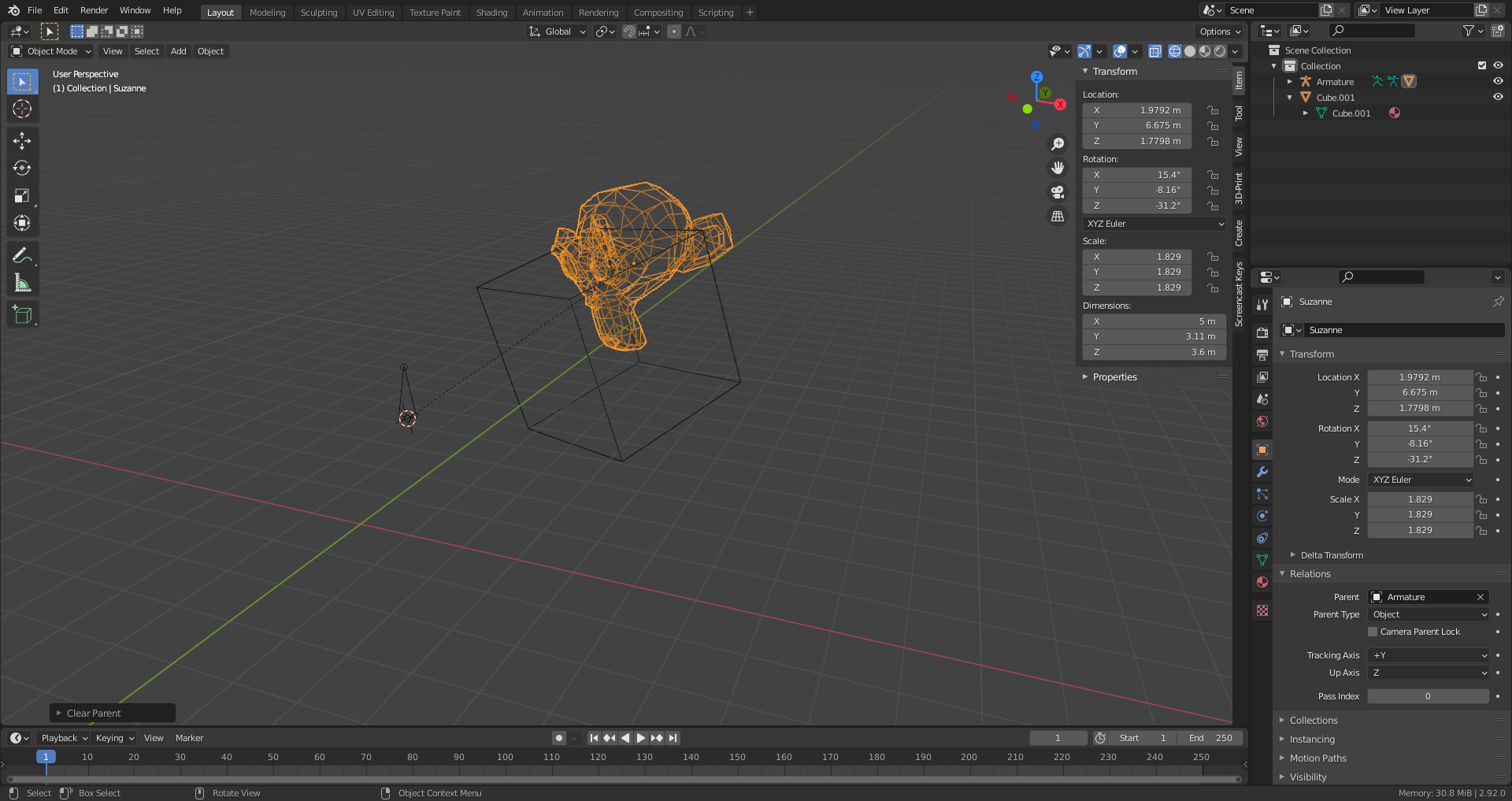Image resolution: width=1512 pixels, height=801 pixels.
Task: Hide the Armature in the outliner
Action: point(1498,81)
